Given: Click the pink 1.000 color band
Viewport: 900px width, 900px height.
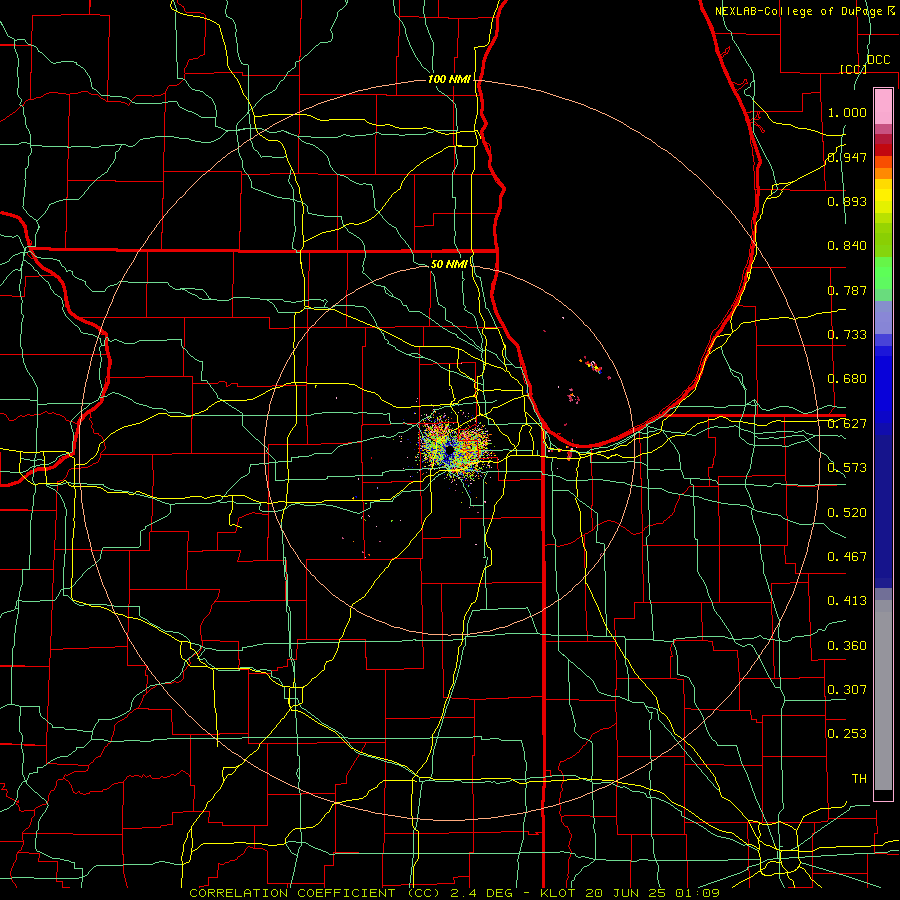Looking at the screenshot, I should [883, 107].
